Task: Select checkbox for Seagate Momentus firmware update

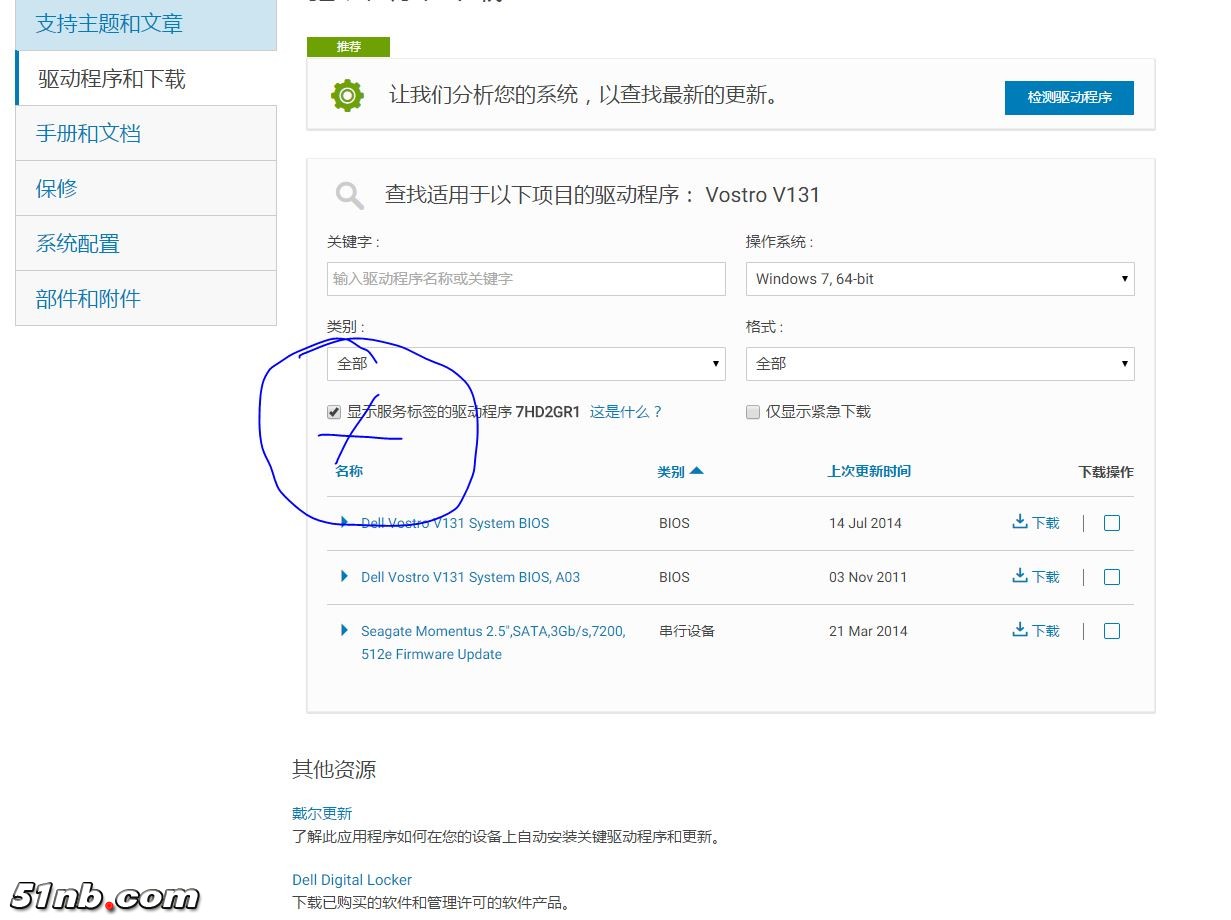Action: point(1112,631)
